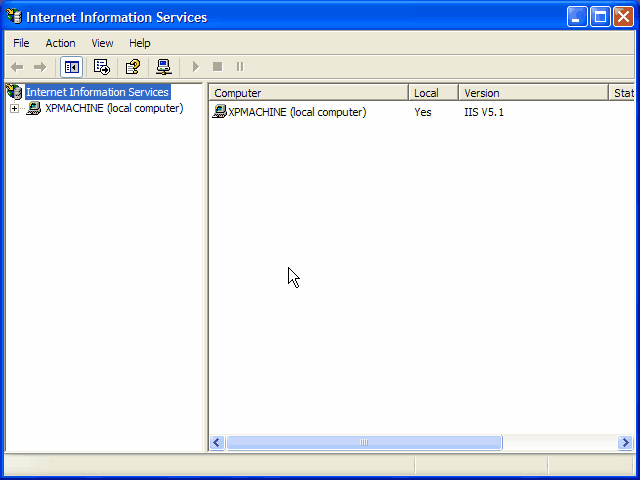Select XPMACHINE (local computer) list row text
Screen dimensions: 640x480
tap(297, 112)
